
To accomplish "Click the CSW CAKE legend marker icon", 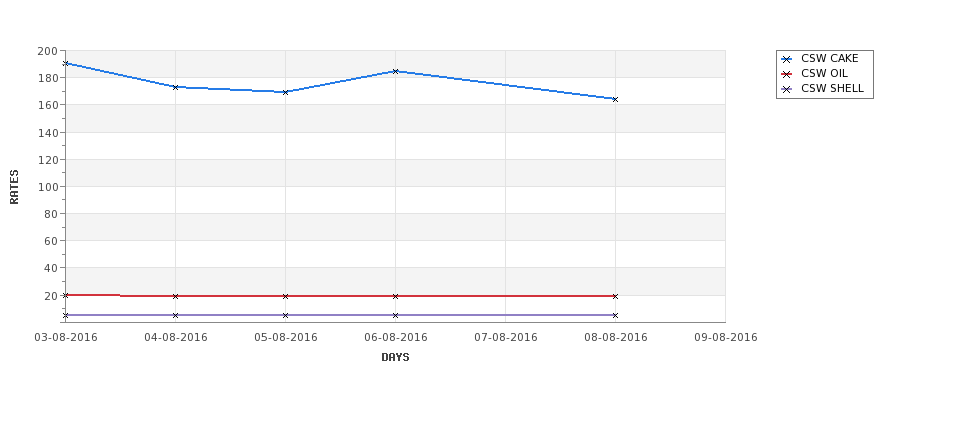I will [787, 59].
